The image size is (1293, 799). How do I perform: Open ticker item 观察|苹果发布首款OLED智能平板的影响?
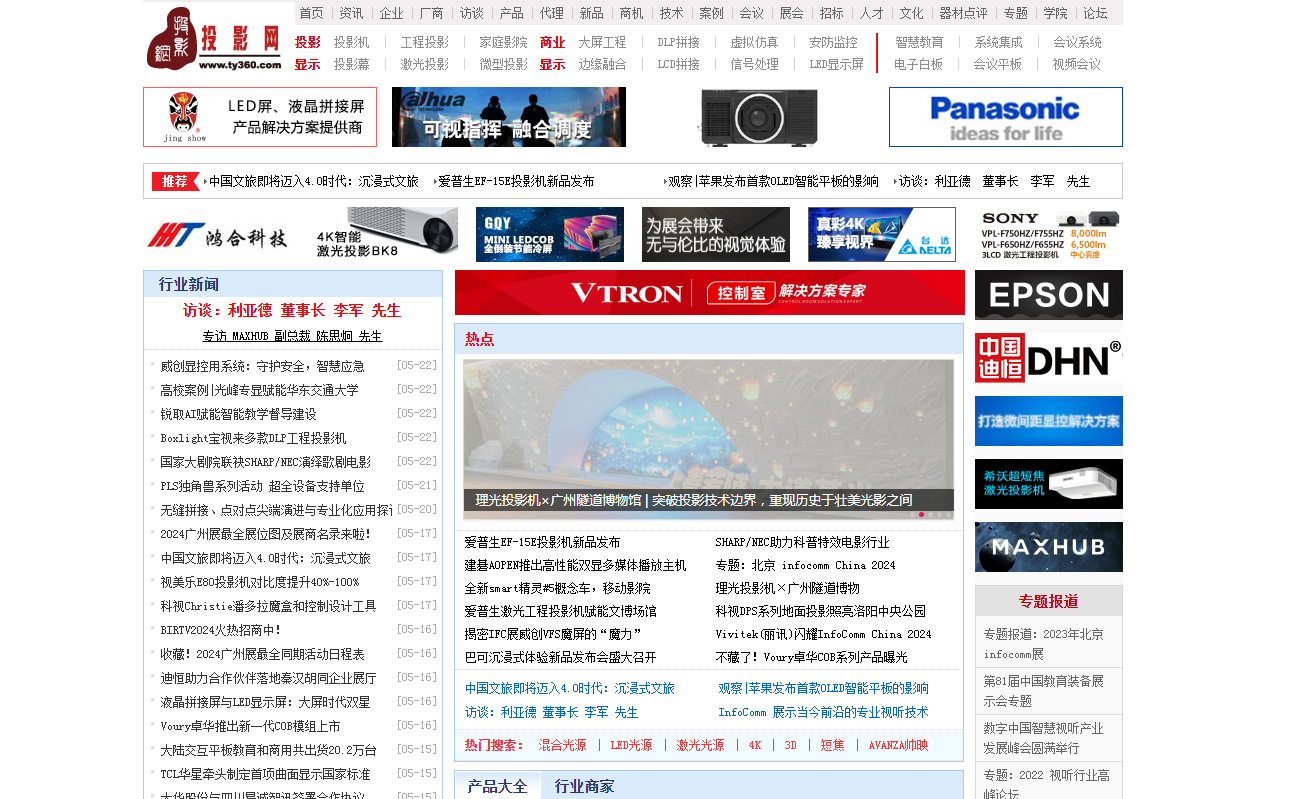point(773,181)
